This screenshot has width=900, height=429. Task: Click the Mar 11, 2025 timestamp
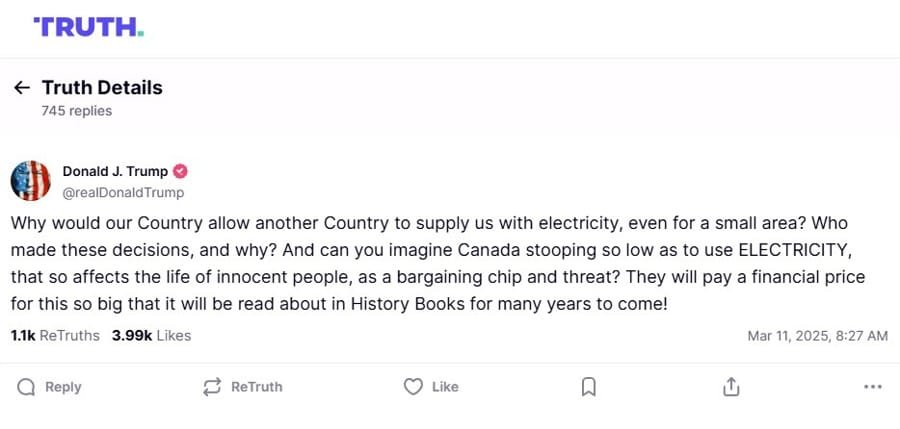817,336
